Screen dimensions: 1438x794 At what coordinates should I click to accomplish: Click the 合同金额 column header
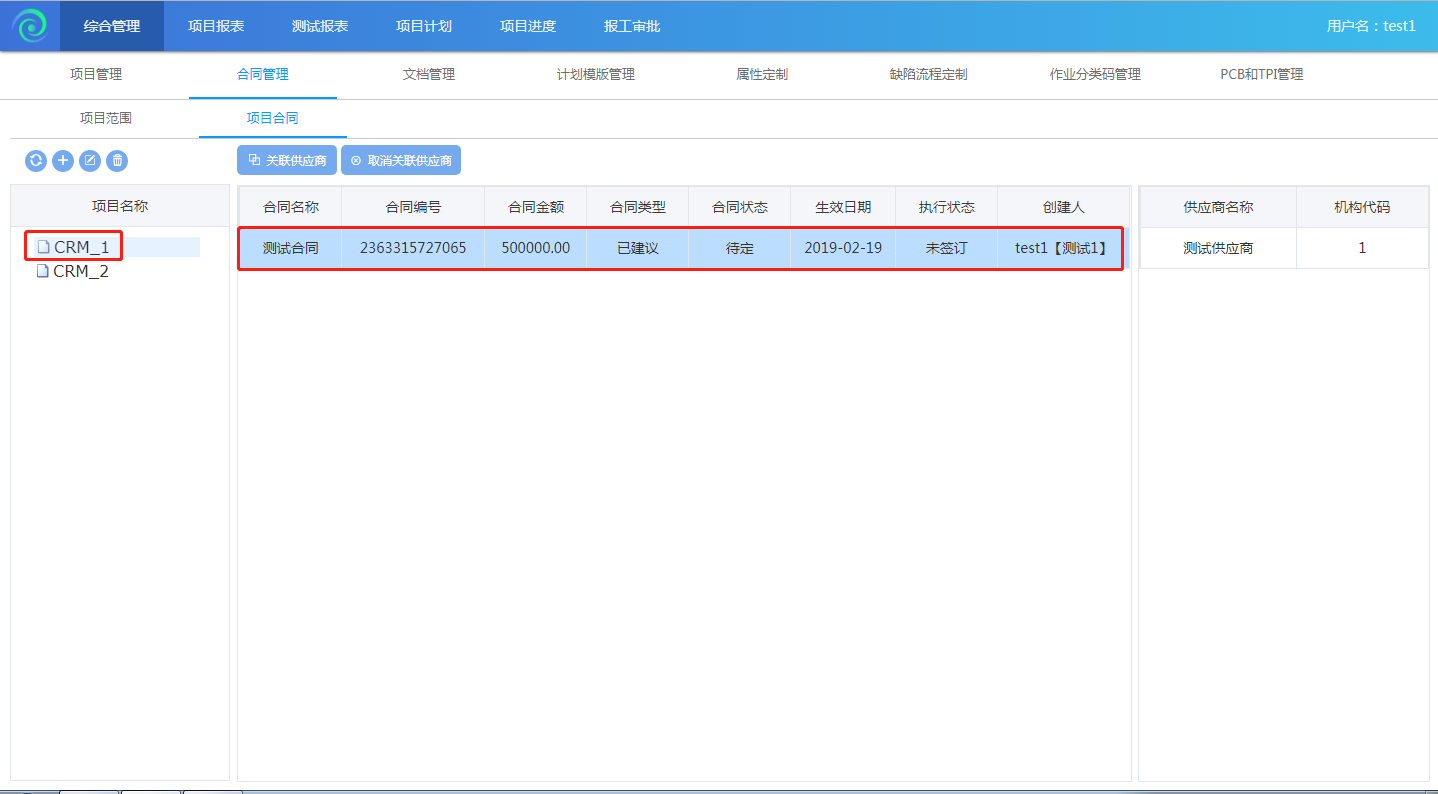pos(536,207)
